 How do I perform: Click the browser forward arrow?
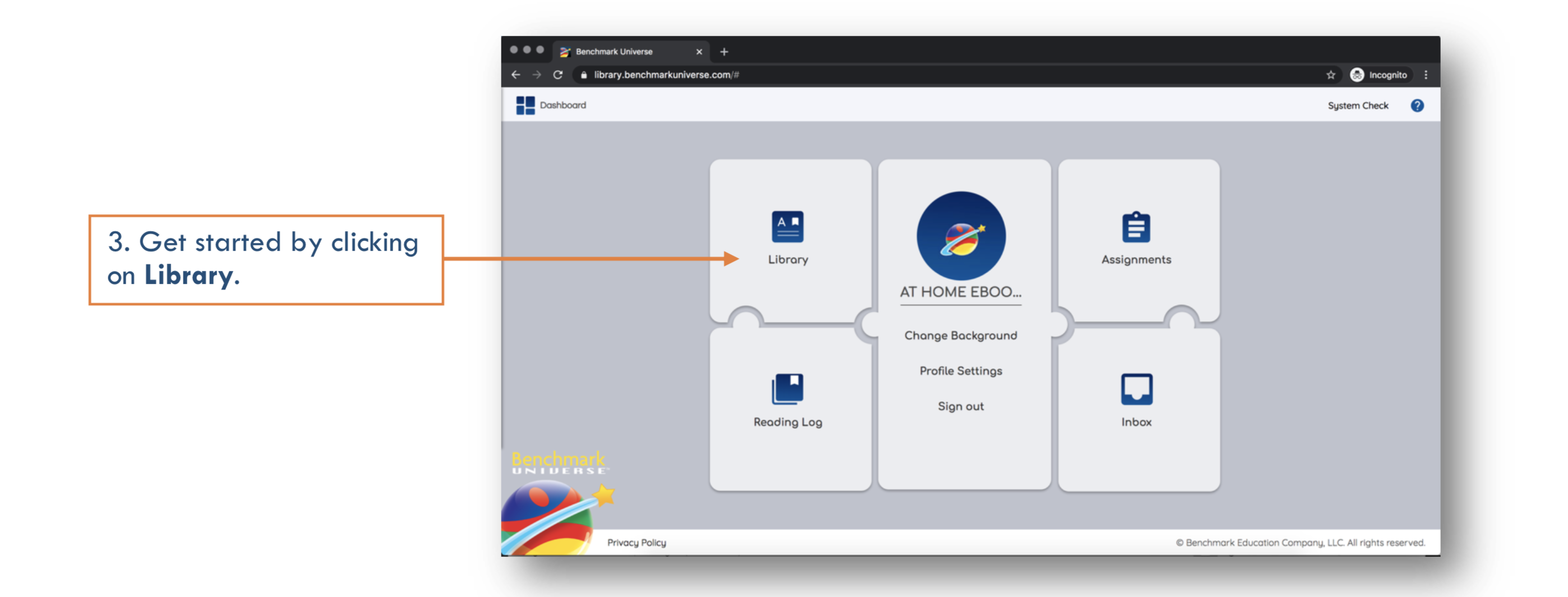click(x=537, y=75)
